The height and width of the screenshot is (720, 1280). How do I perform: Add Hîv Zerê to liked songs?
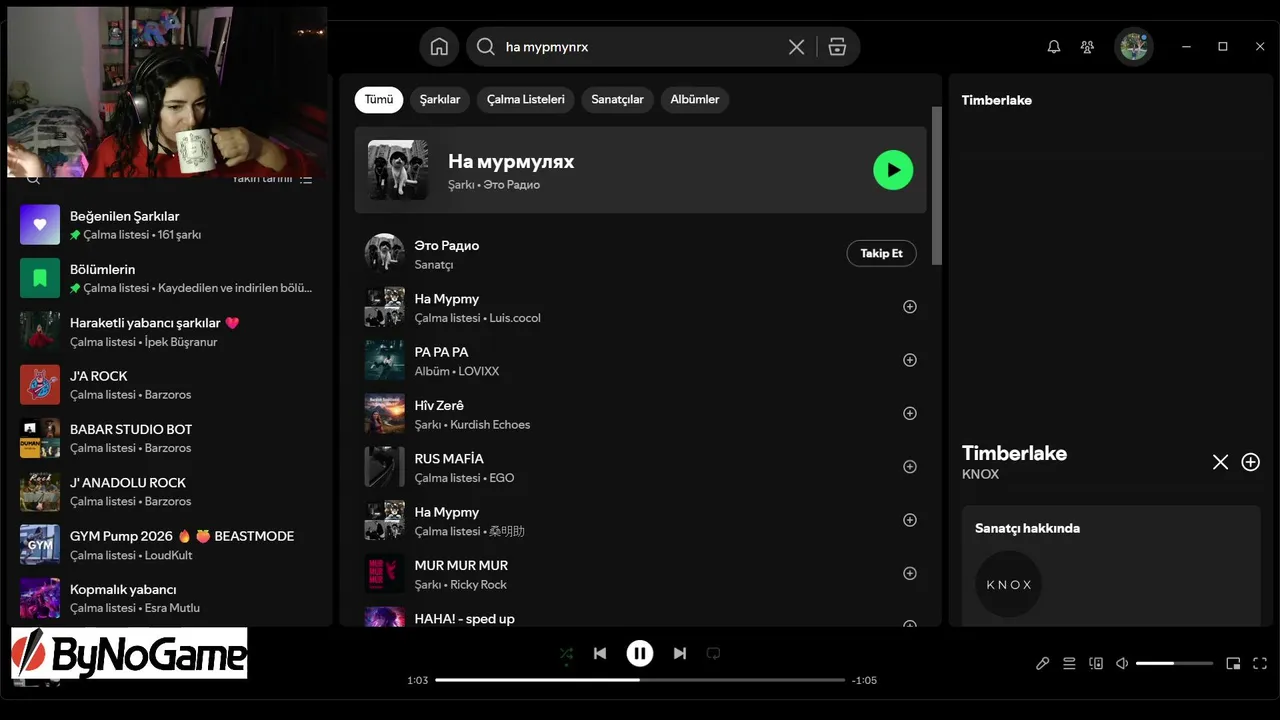tap(910, 413)
